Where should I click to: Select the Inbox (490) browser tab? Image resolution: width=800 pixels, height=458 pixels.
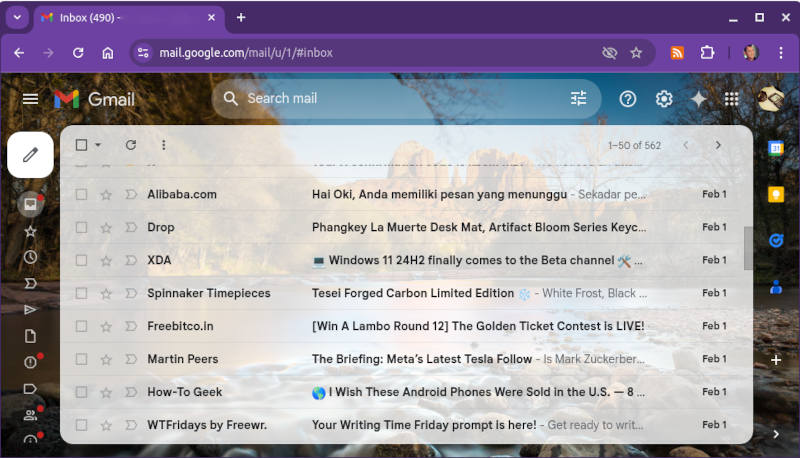tap(130, 18)
